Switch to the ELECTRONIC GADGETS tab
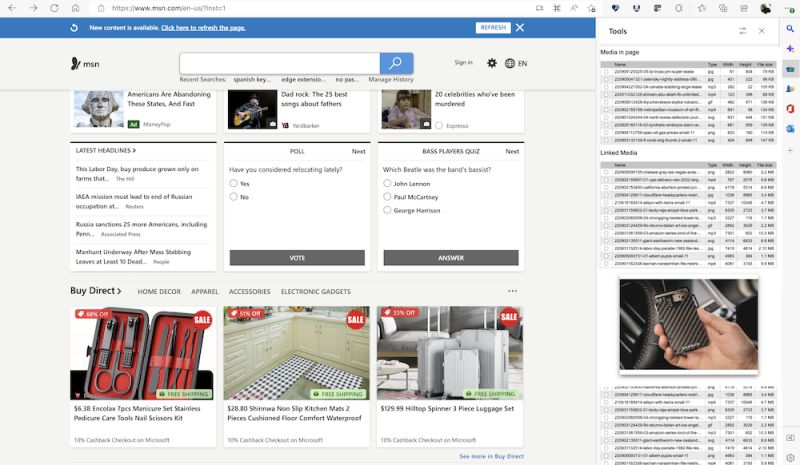The width and height of the screenshot is (800, 465). [315, 291]
